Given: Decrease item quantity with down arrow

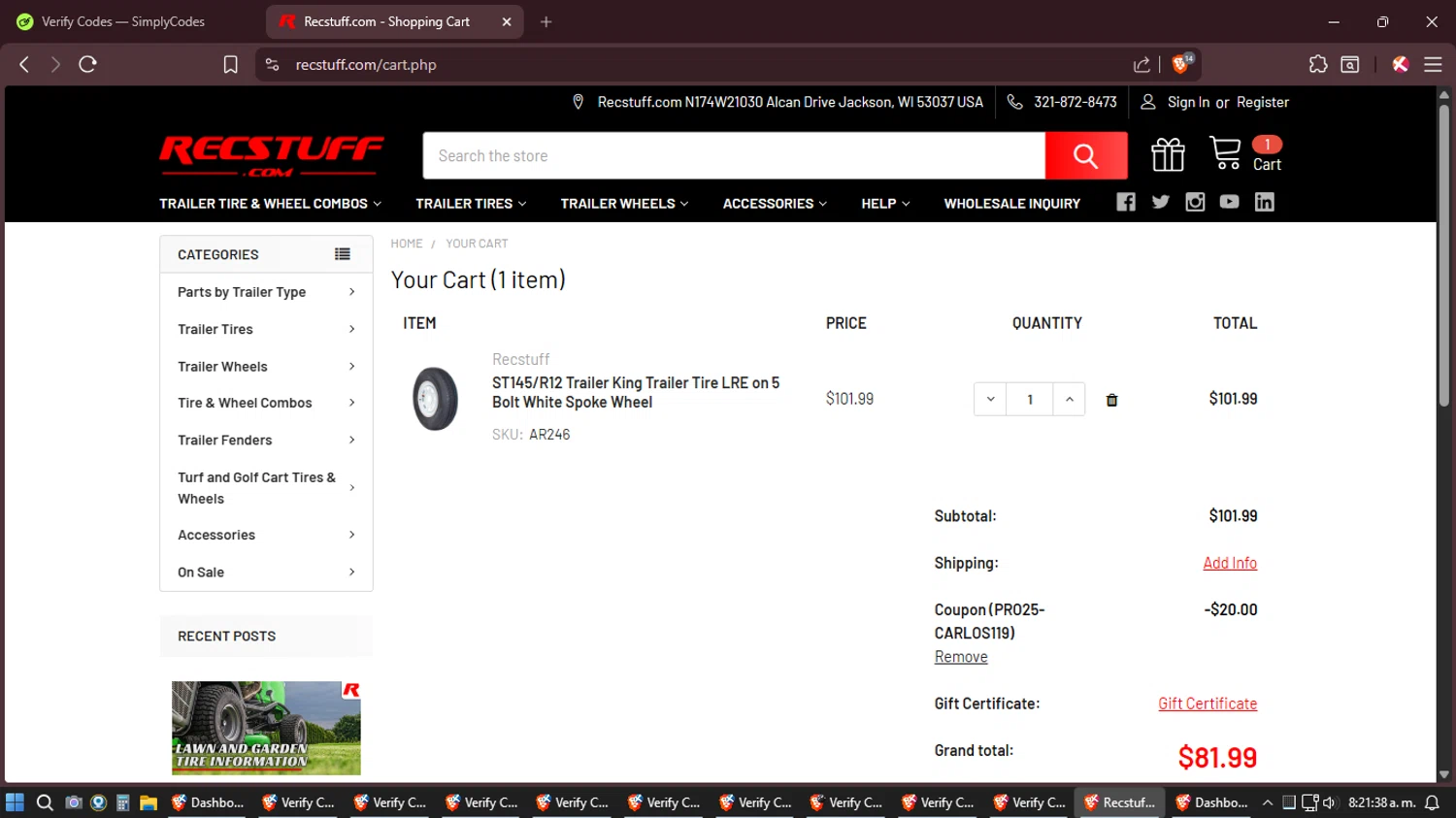Looking at the screenshot, I should tap(990, 400).
